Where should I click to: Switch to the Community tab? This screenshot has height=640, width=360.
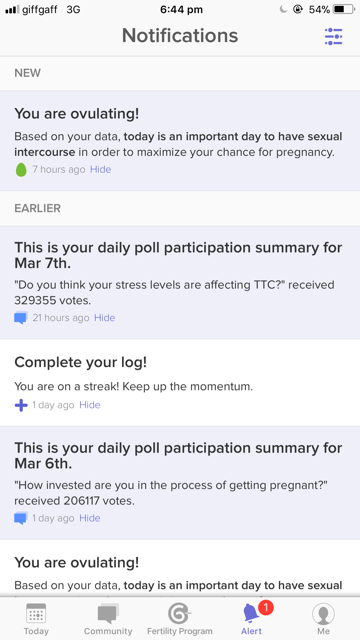coord(108,619)
